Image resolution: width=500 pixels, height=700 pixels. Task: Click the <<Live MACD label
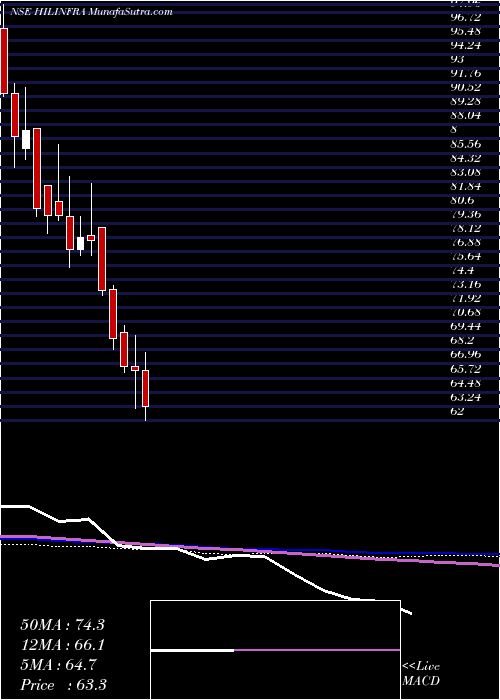[x=421, y=673]
